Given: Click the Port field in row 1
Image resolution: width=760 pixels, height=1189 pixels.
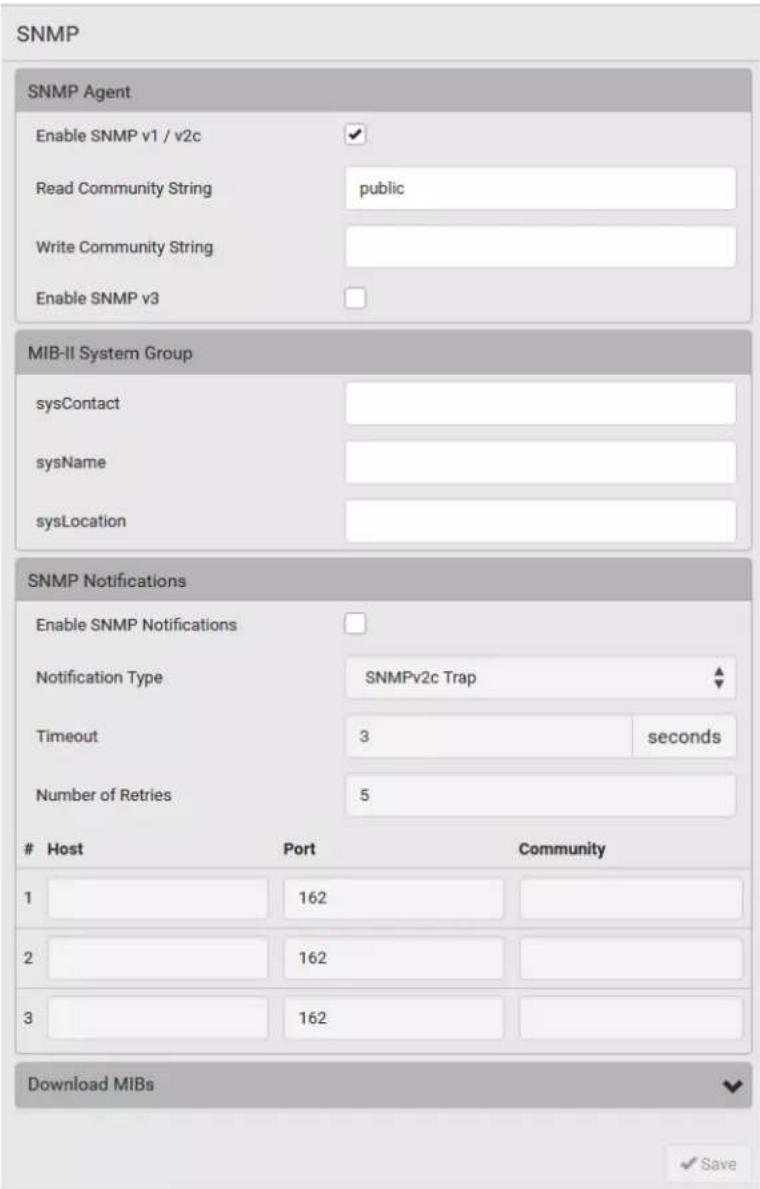Looking at the screenshot, I should click(x=394, y=898).
